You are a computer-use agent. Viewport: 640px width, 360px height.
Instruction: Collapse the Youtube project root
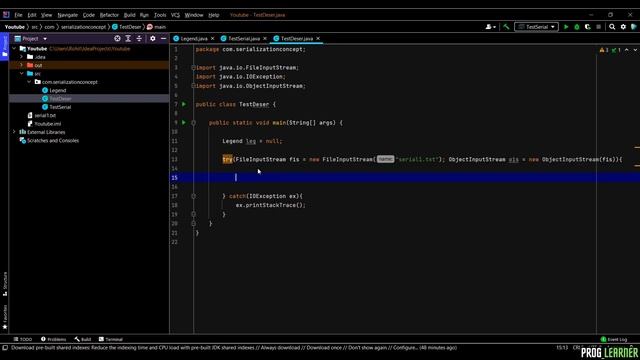point(15,49)
